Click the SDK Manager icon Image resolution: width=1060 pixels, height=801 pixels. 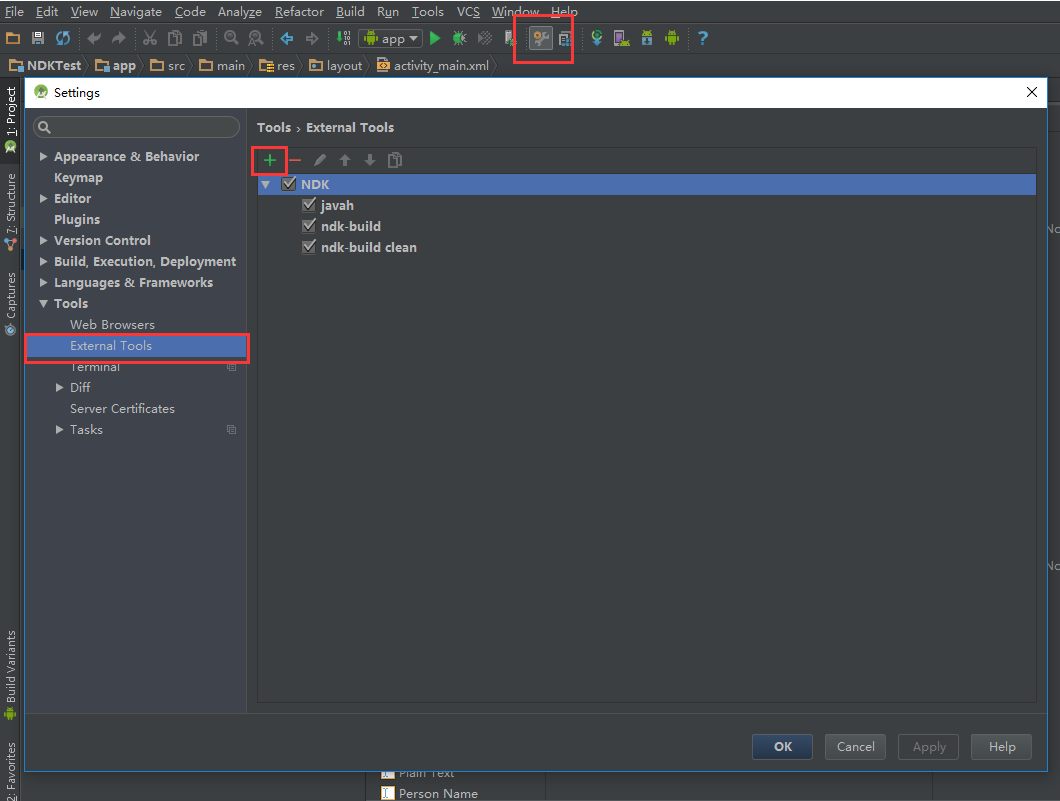click(x=647, y=39)
